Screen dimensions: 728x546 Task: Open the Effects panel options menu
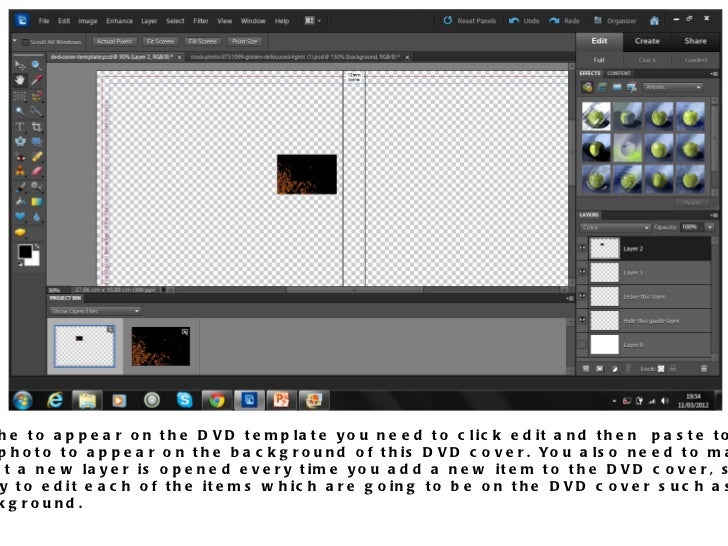714,73
